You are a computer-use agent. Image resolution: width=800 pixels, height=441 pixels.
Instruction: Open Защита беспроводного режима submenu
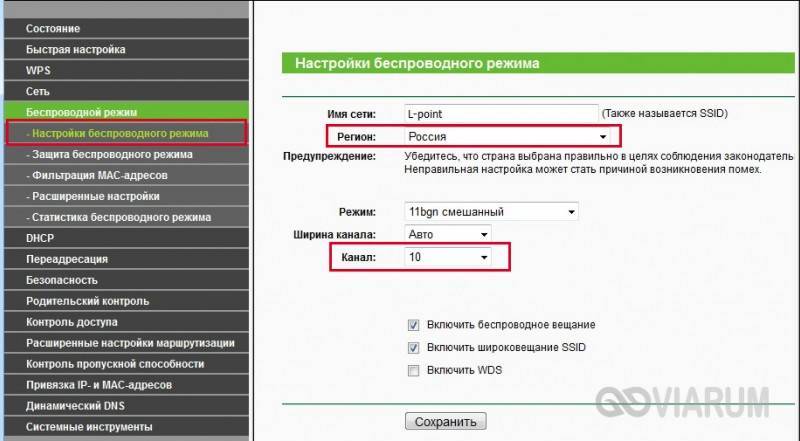point(126,154)
